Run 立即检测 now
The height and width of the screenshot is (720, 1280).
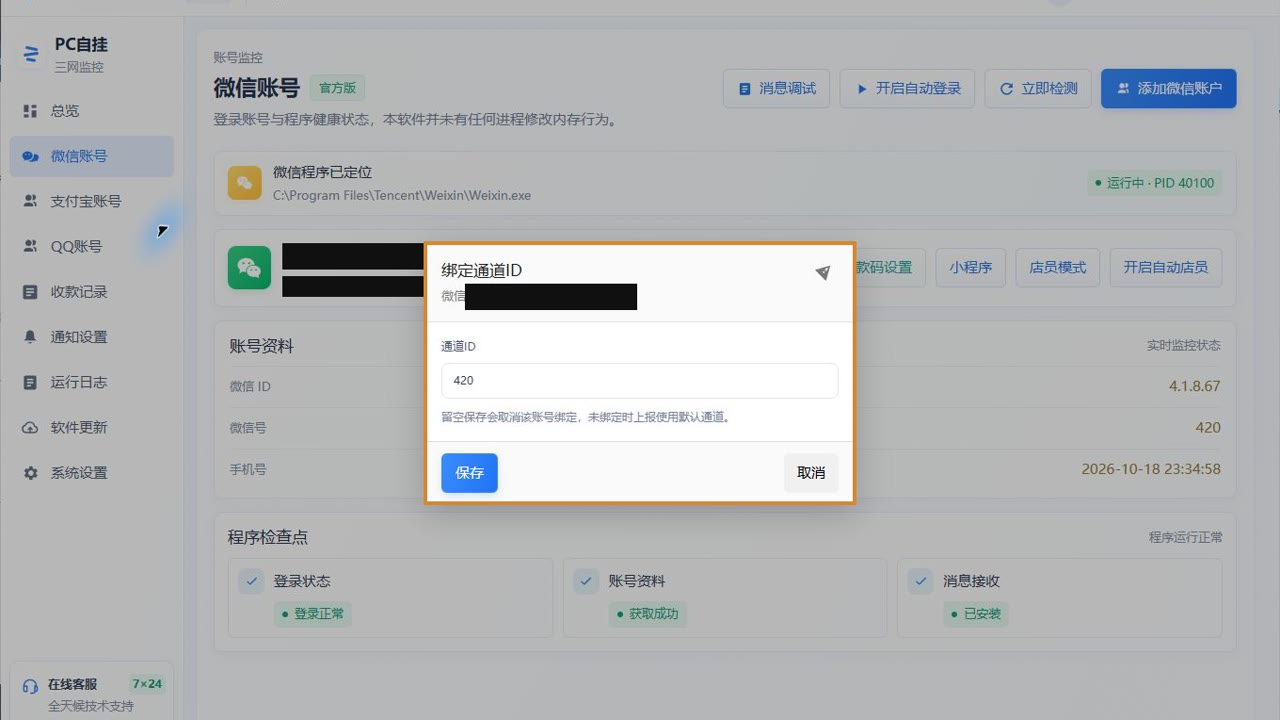click(1038, 88)
